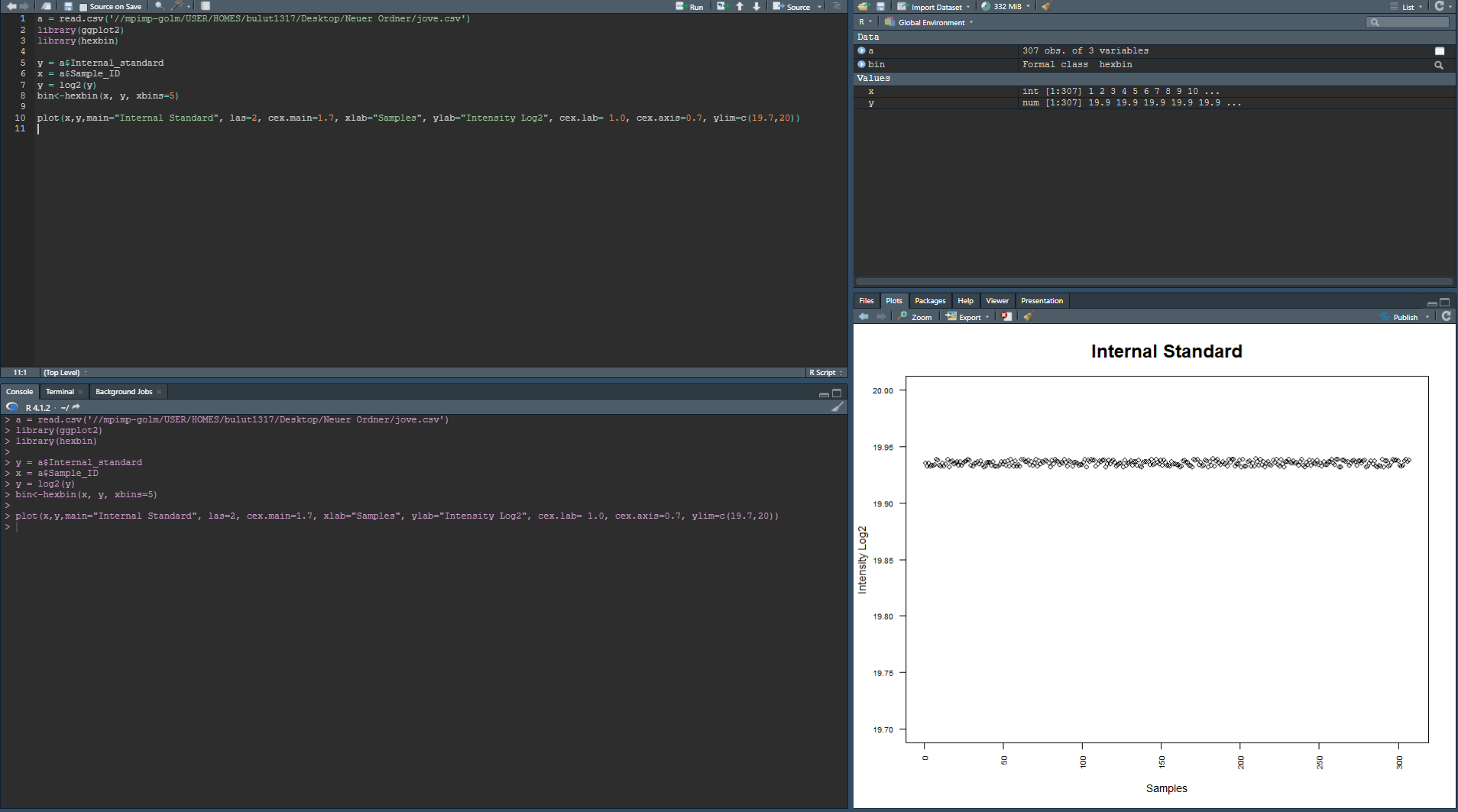The image size is (1458, 812).
Task: Click the find/replace magnifier icon in editor
Action: (x=159, y=6)
